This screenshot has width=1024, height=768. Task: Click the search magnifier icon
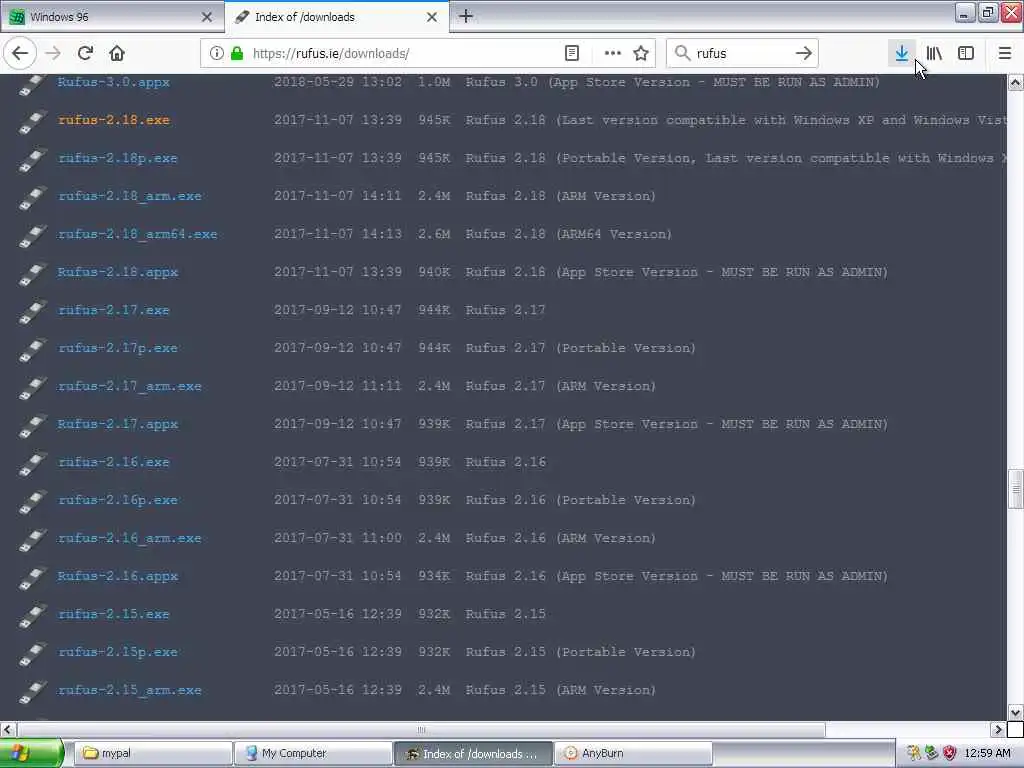(682, 54)
